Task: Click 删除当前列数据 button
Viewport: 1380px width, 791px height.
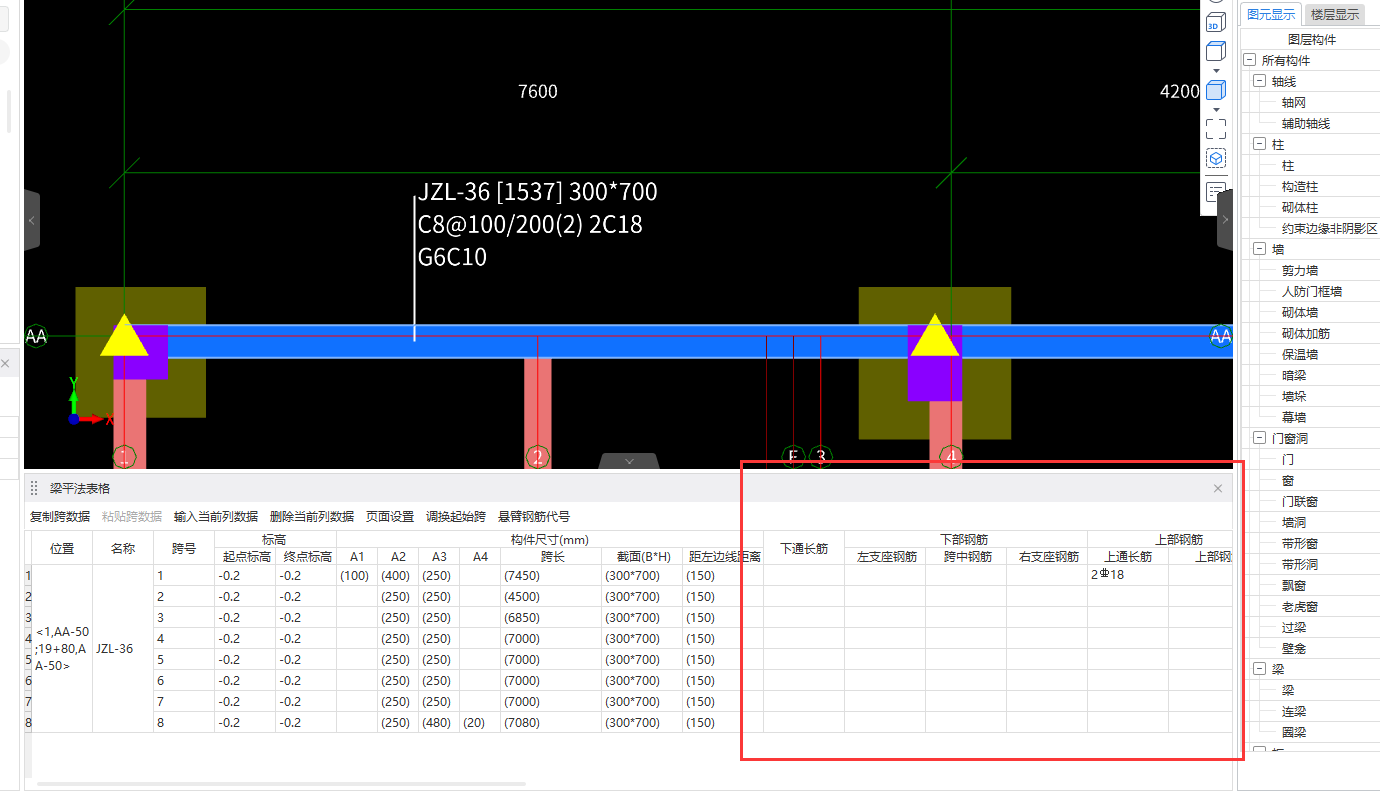Action: [x=312, y=517]
